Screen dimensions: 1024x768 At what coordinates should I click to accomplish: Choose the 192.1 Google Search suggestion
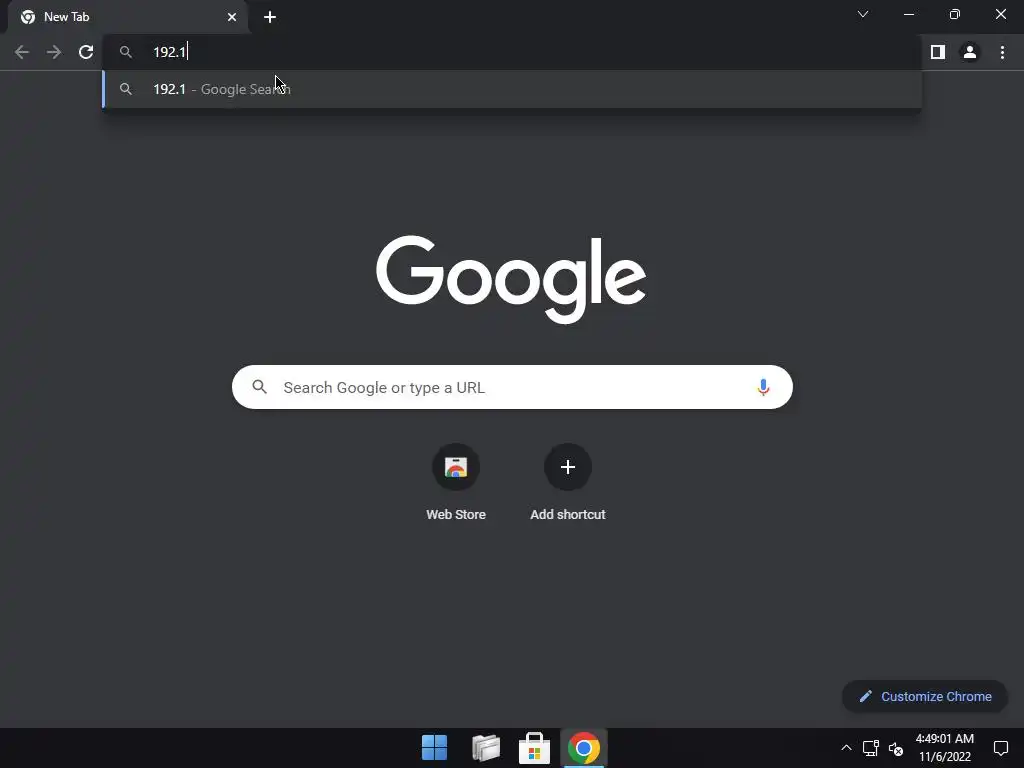[512, 89]
